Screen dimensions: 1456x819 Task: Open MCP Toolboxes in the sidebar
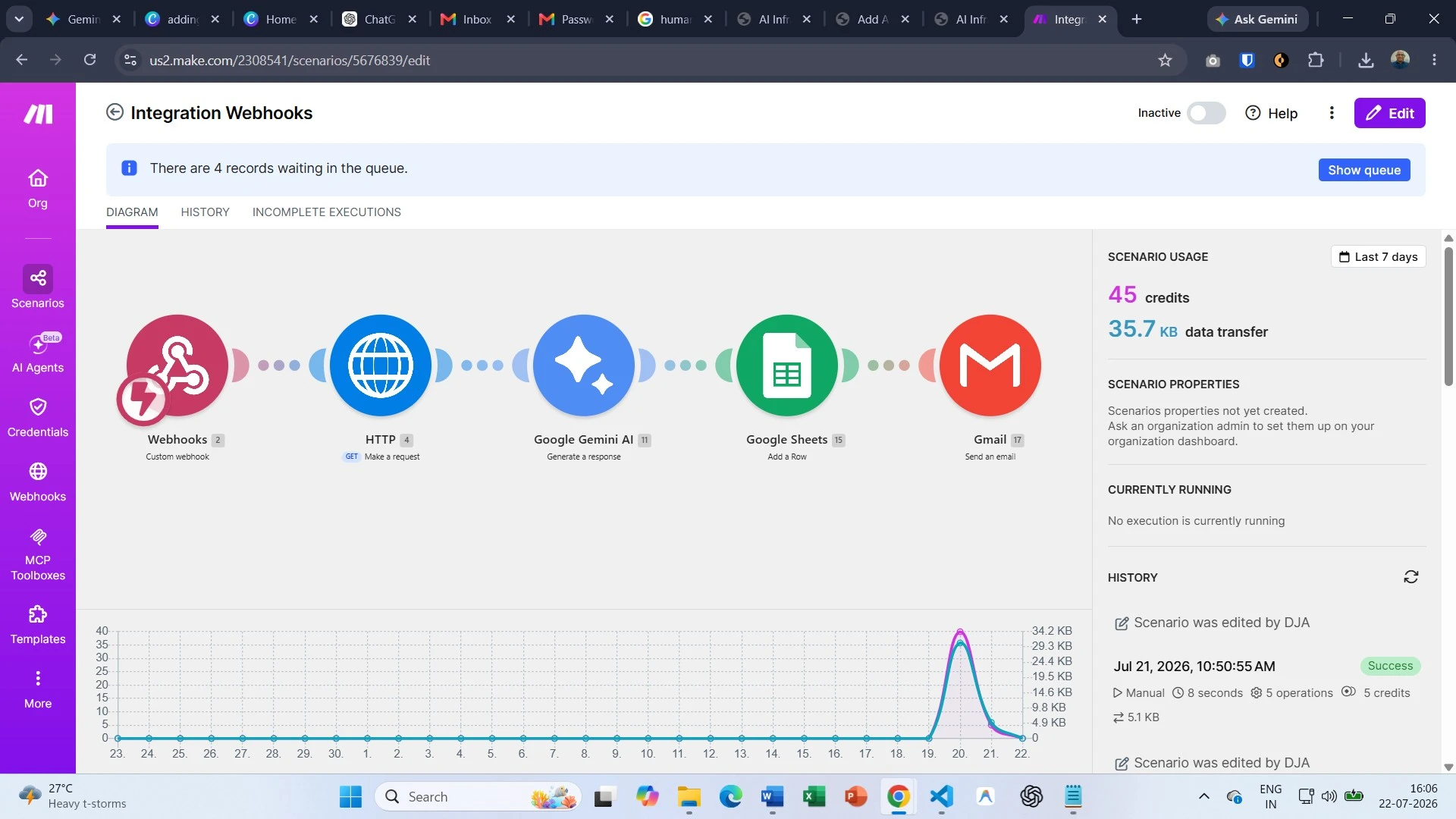click(x=38, y=555)
